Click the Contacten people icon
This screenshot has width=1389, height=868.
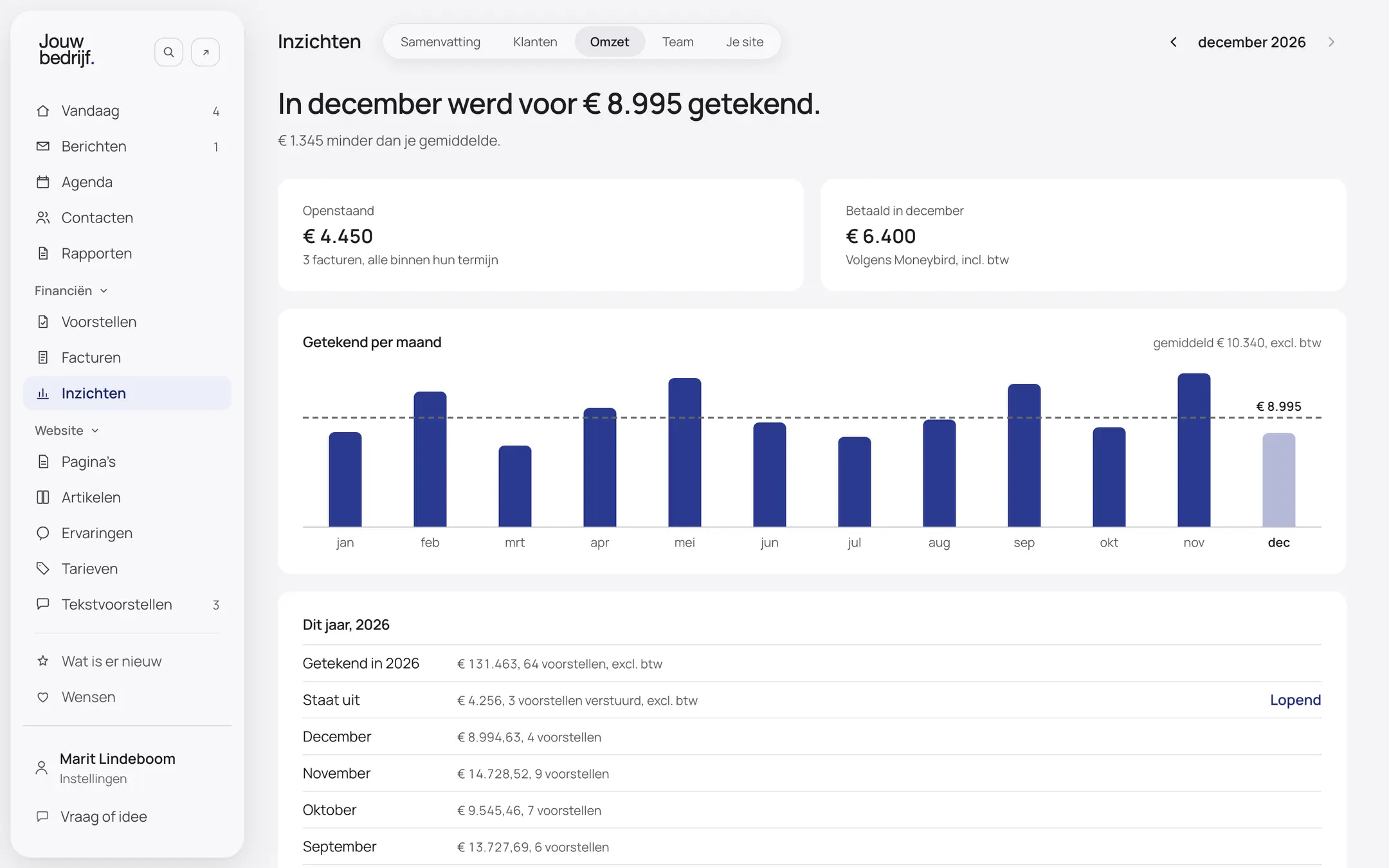43,218
